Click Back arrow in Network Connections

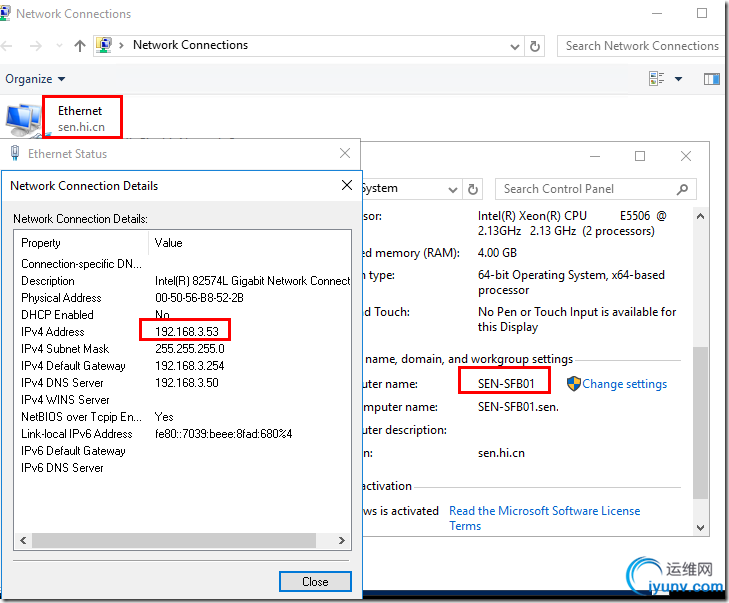coord(7,46)
